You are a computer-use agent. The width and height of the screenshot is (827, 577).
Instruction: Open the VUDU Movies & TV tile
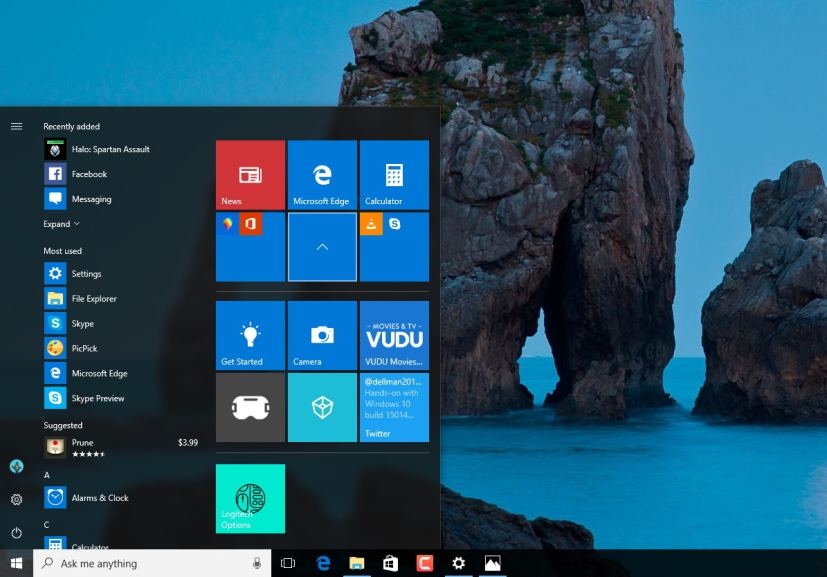point(394,334)
